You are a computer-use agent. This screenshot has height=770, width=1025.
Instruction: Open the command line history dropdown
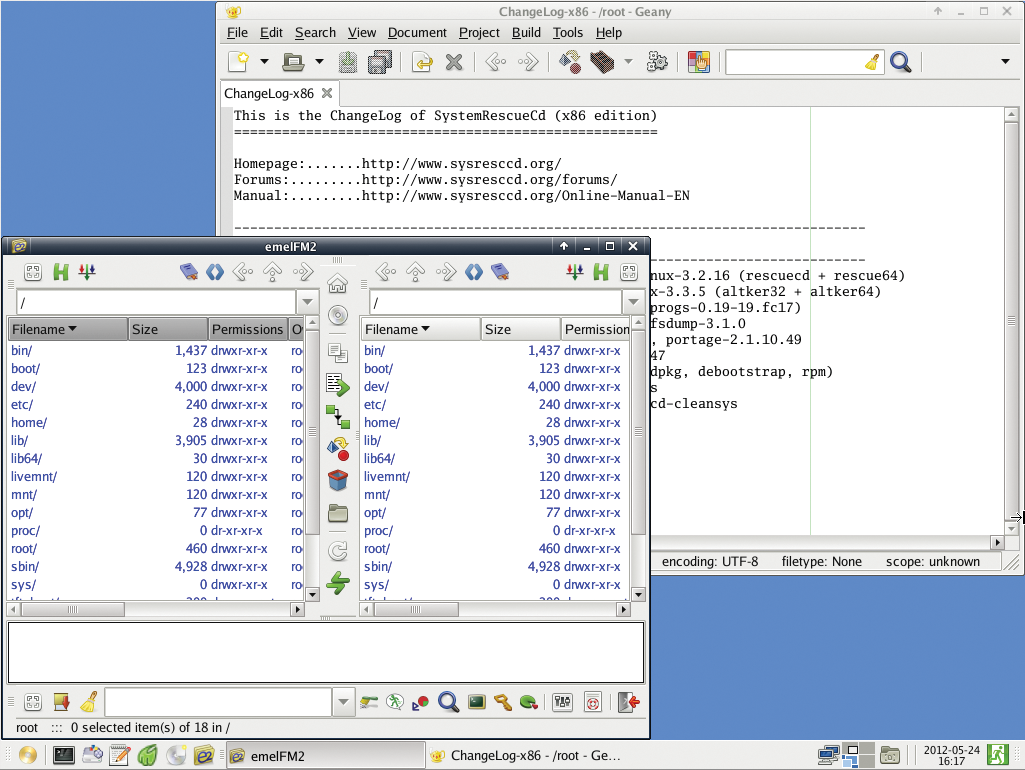[x=344, y=702]
